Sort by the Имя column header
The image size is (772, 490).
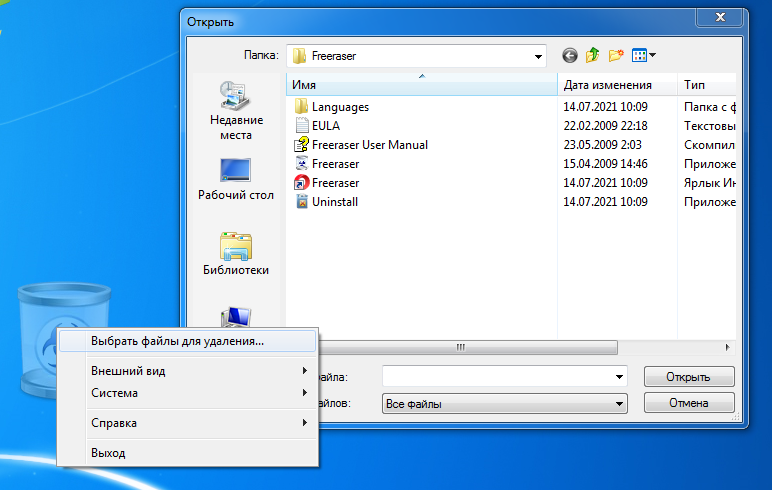pyautogui.click(x=422, y=85)
